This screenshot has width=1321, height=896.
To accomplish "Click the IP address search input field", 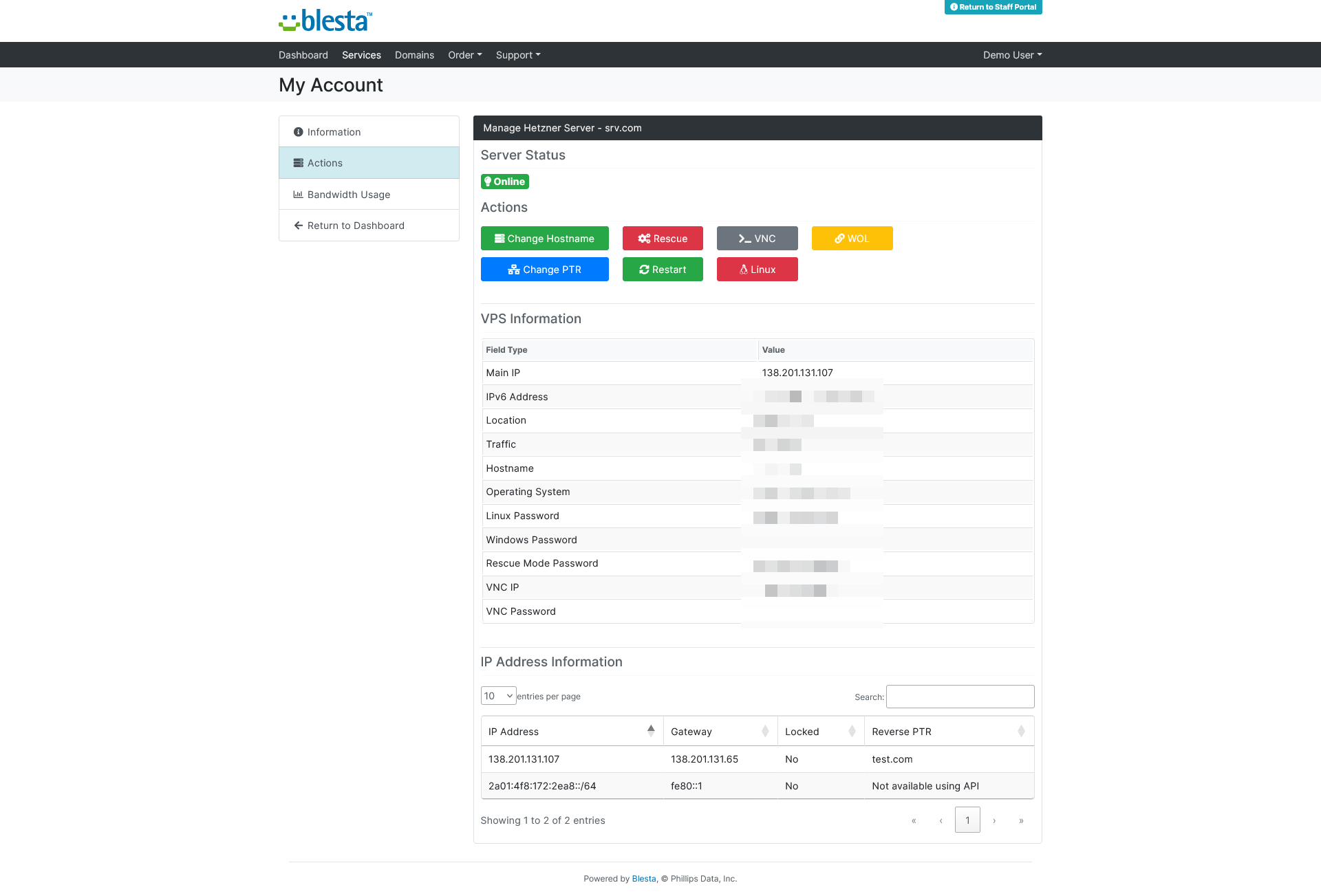I will pyautogui.click(x=960, y=697).
